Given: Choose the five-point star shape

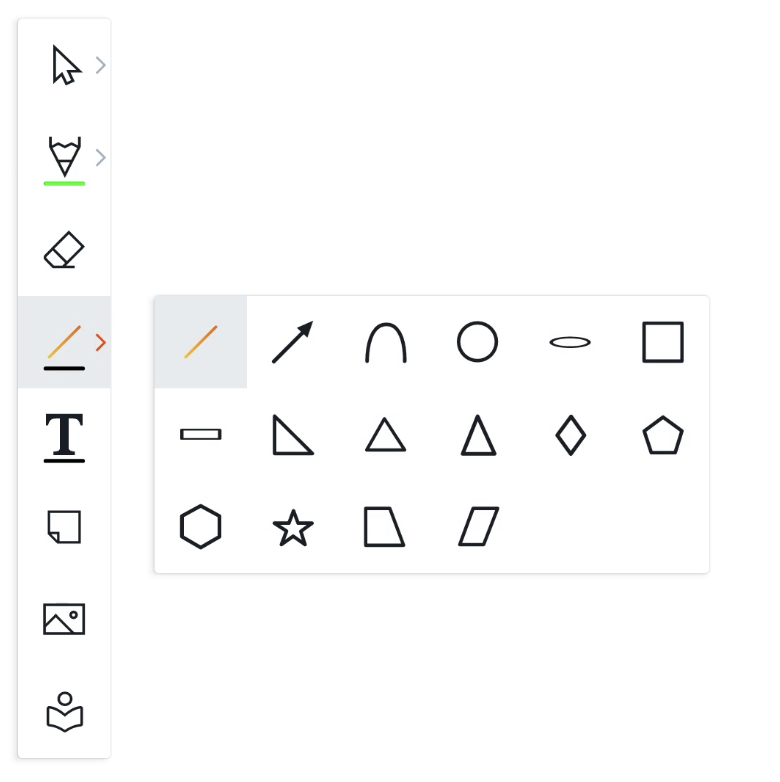Looking at the screenshot, I should 293,527.
